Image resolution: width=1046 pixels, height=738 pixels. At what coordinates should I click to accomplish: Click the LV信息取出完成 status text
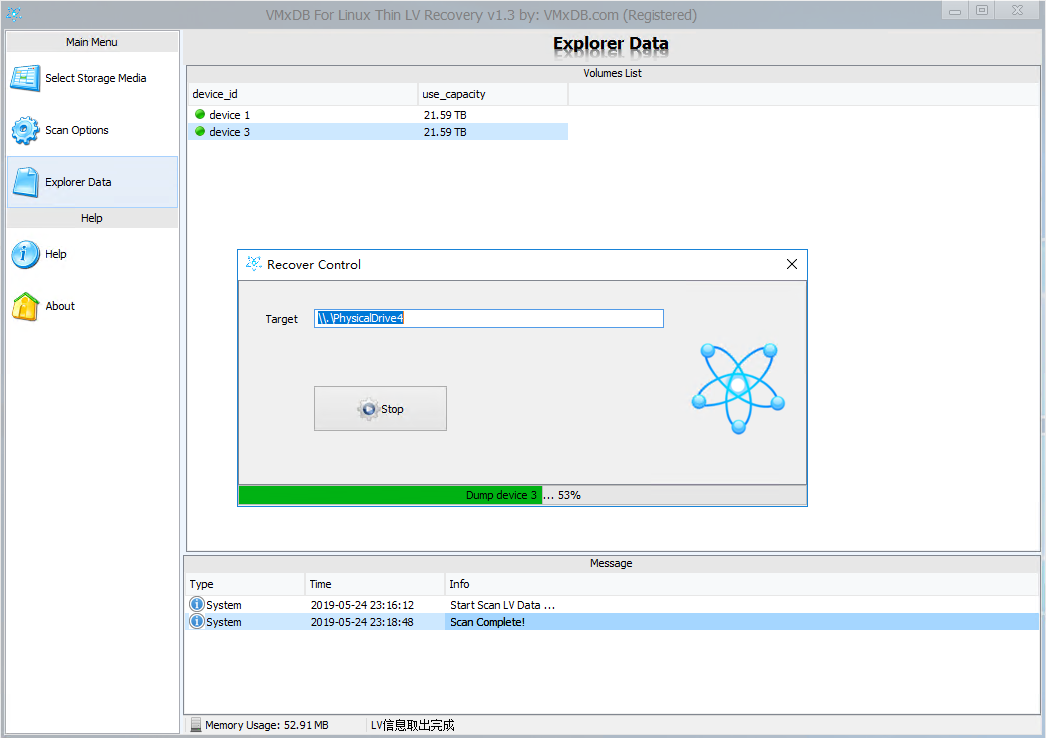tap(412, 725)
